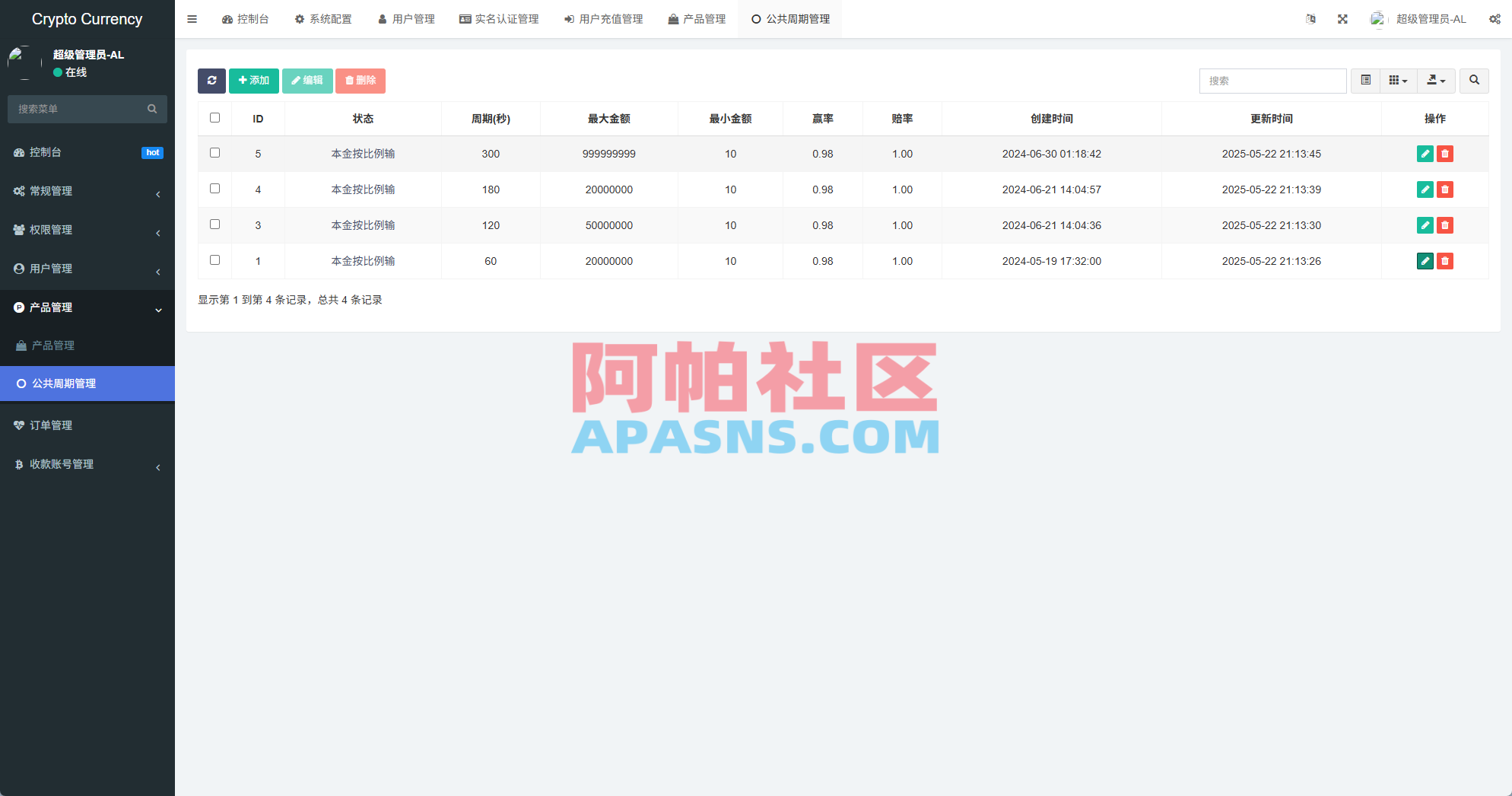Toggle sidebar with hamburger menu icon
Screen dimensions: 1512x796
click(192, 19)
